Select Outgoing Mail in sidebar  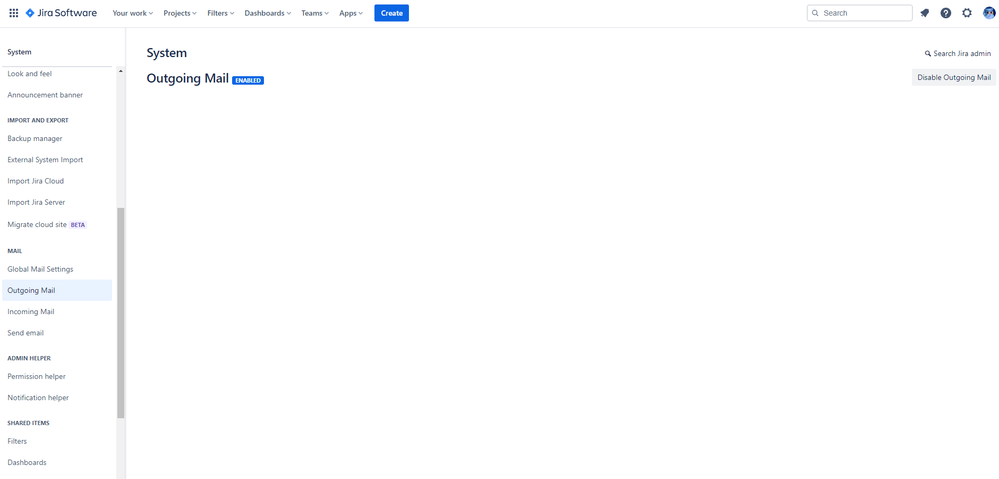tap(56, 290)
